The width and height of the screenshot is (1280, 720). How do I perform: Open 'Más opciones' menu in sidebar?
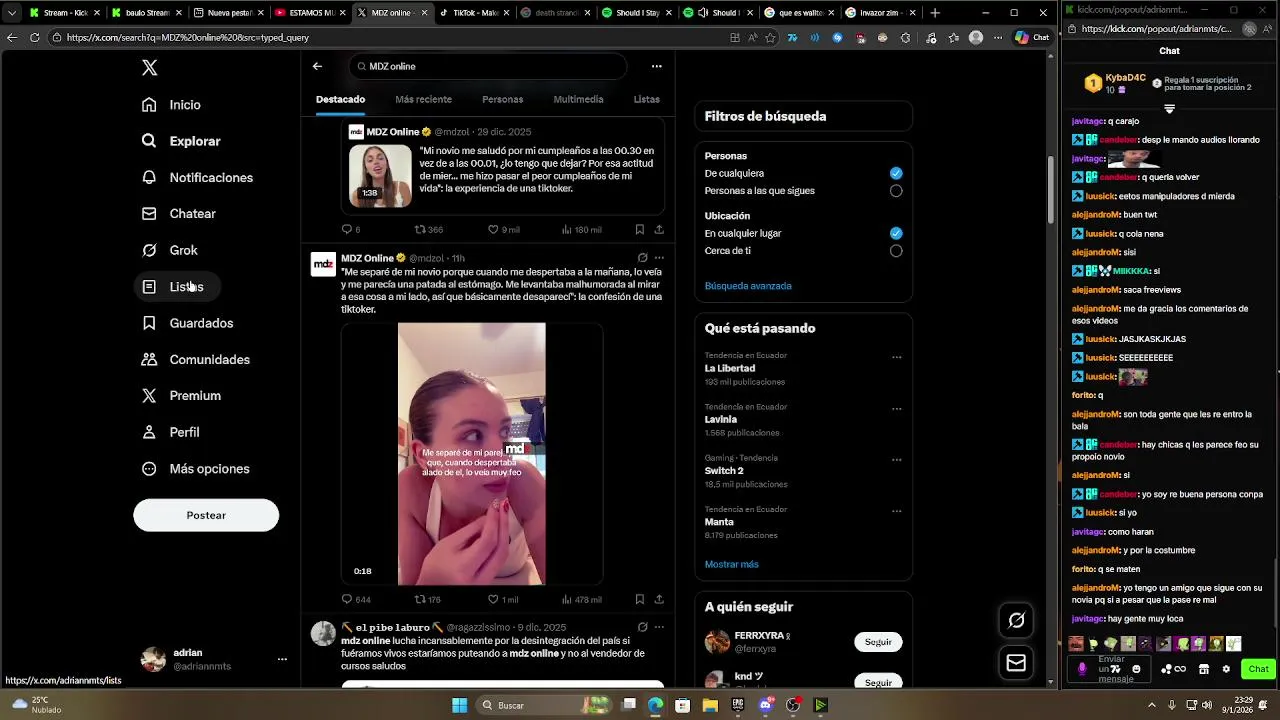[196, 469]
